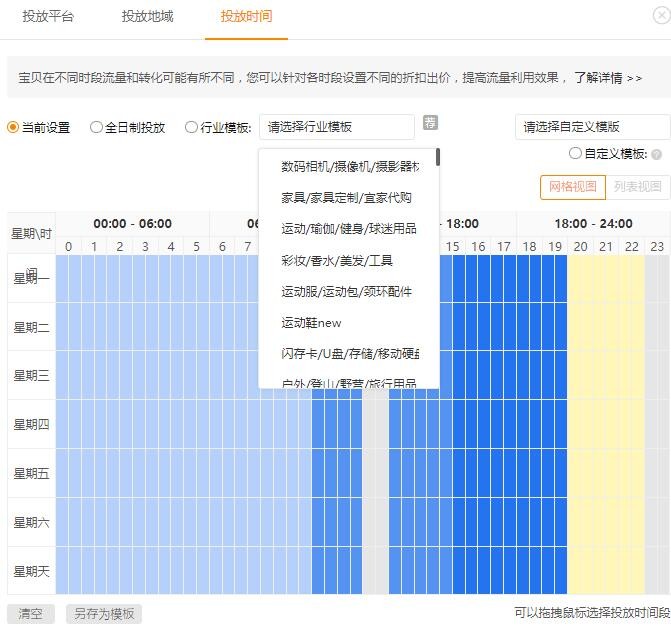Select the 全日制投放 radio button
Image resolution: width=671 pixels, height=640 pixels.
pyautogui.click(x=96, y=127)
